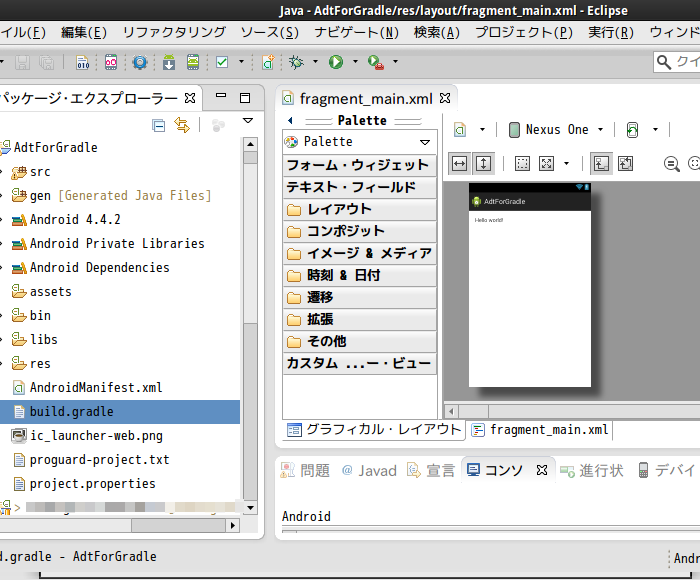
Task: Switch to fragment_main.xml editor tab
Action: pos(366,99)
